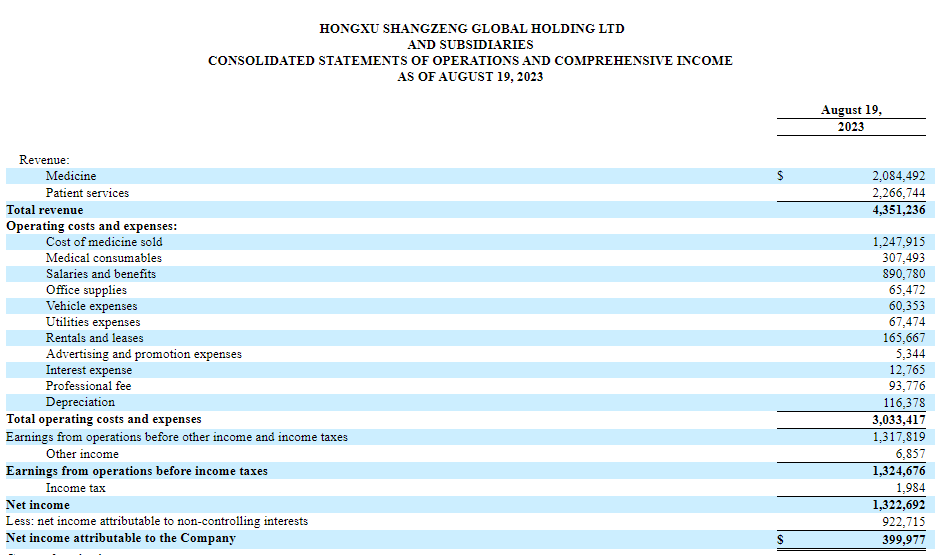Click the August 19, column header

[851, 110]
